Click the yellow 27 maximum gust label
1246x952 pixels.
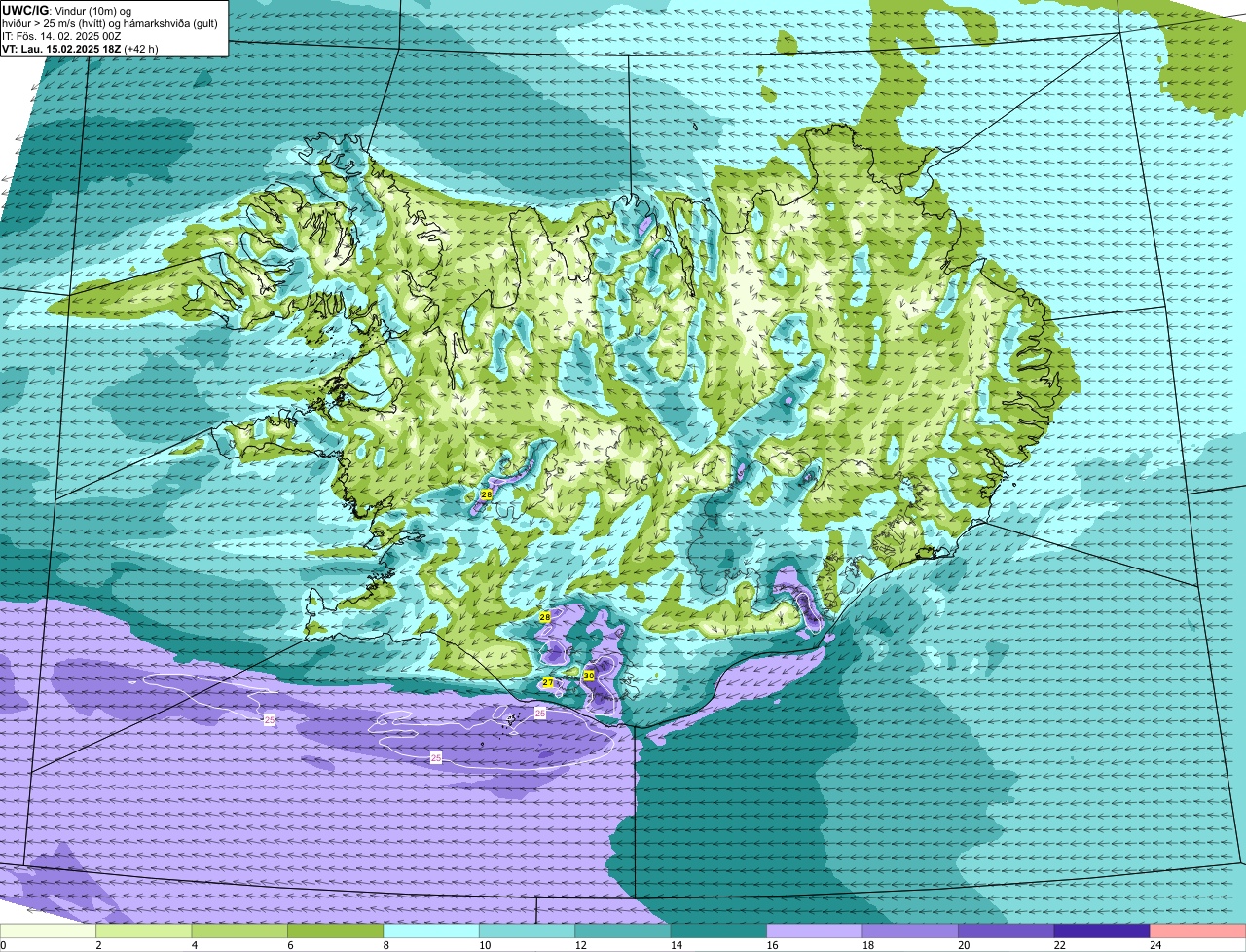(548, 683)
